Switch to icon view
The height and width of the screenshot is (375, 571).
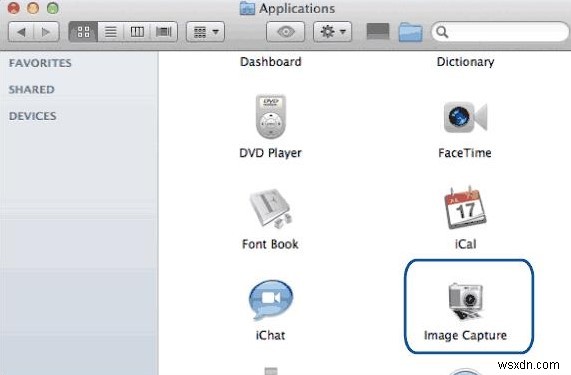pos(83,32)
